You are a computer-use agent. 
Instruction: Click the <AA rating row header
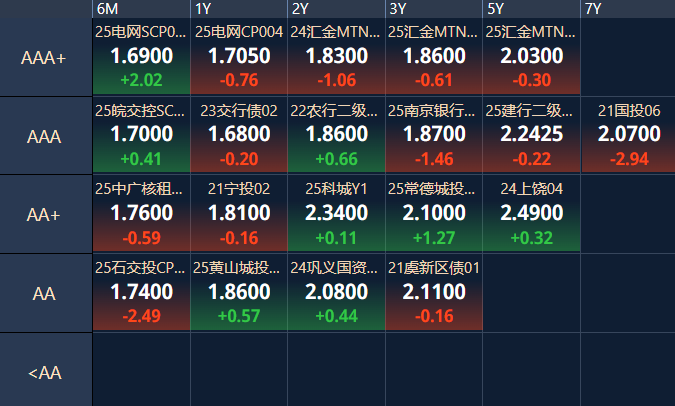[45, 372]
